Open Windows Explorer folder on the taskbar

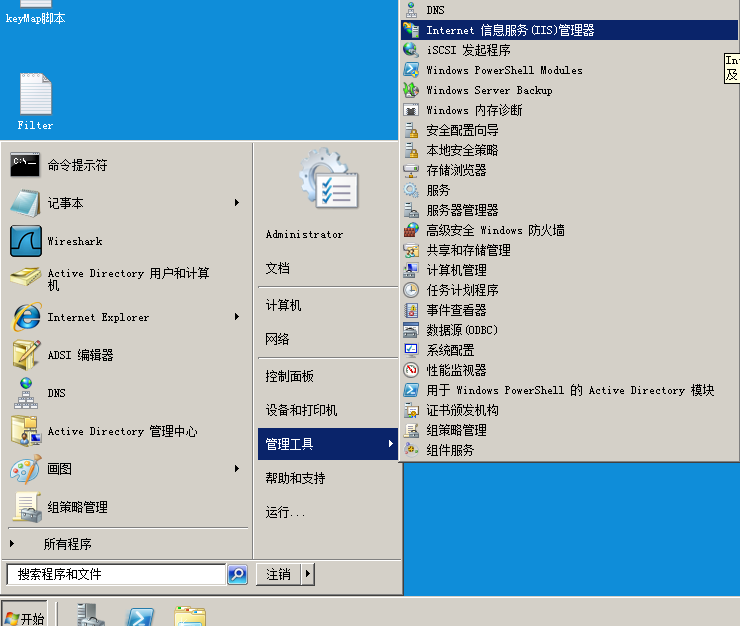(x=190, y=616)
